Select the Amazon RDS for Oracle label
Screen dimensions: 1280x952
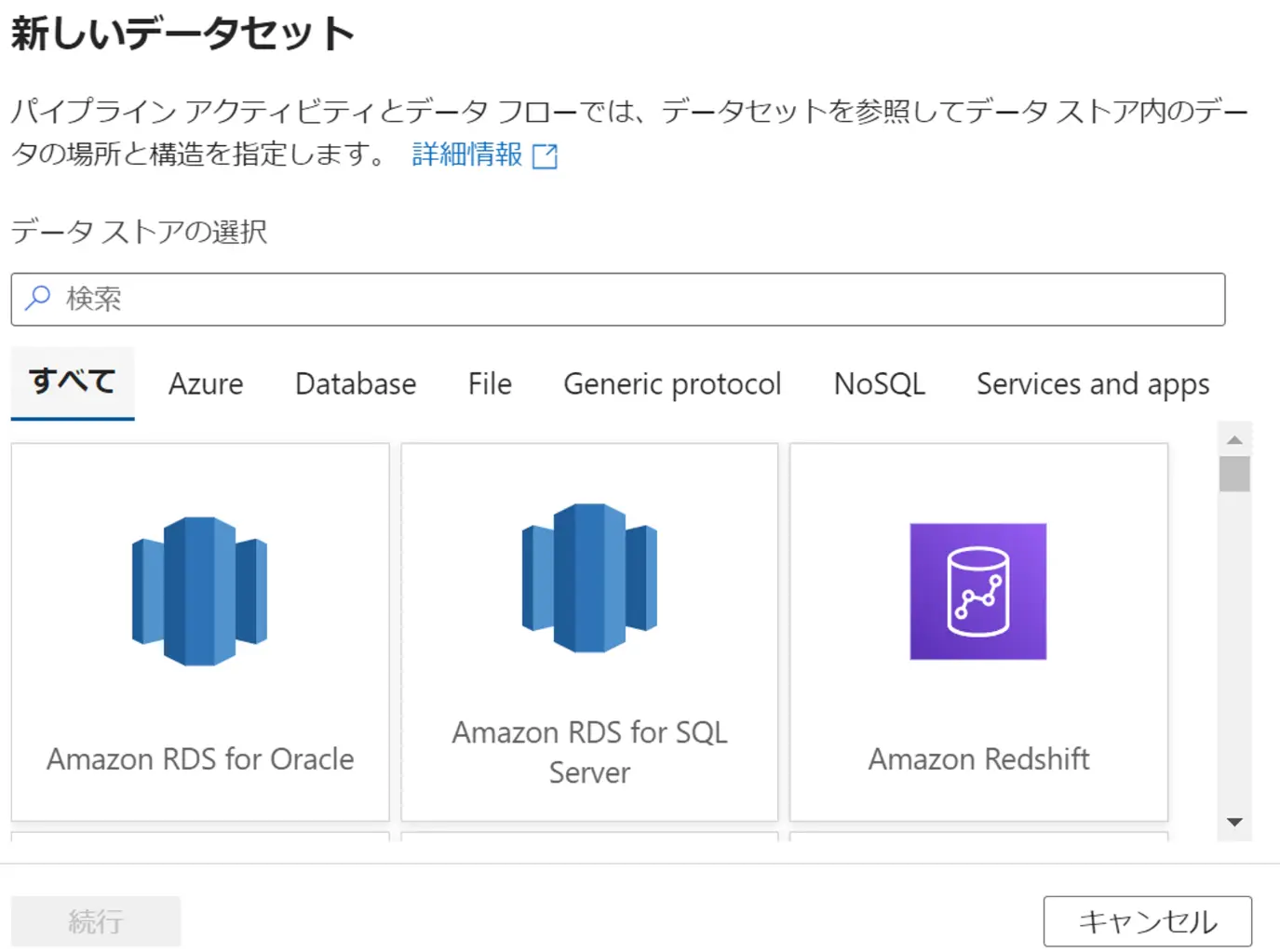200,758
